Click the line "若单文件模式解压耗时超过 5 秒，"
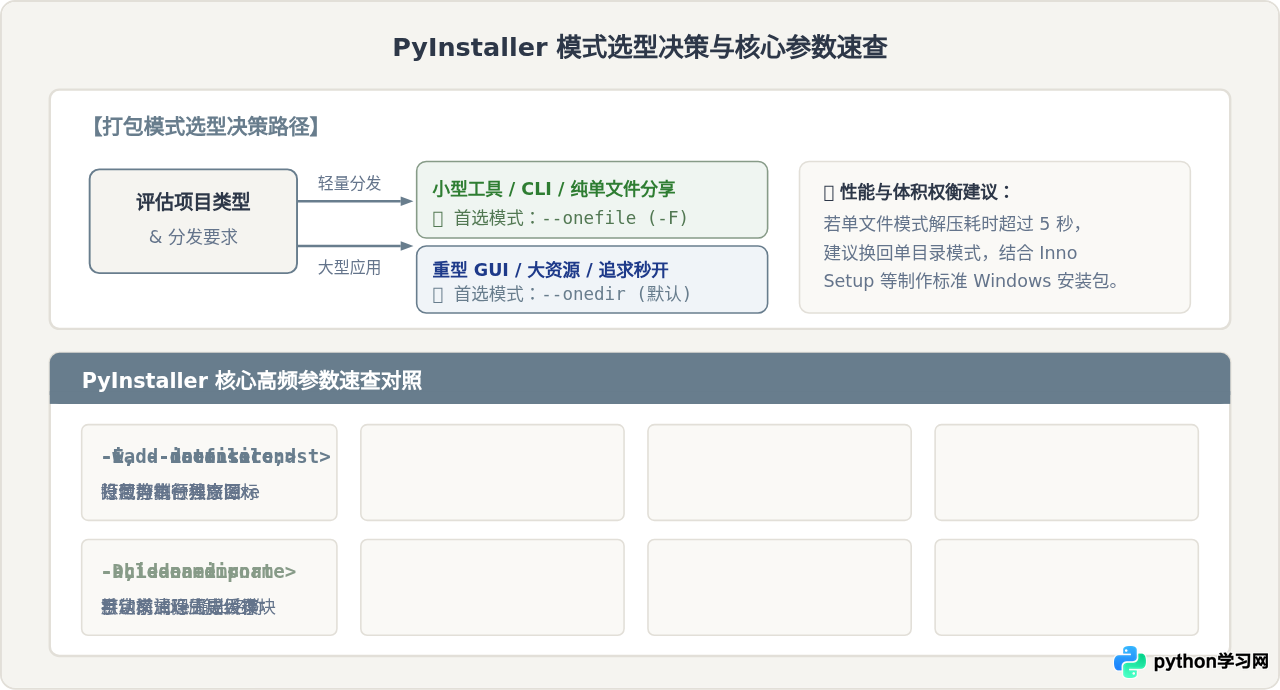The height and width of the screenshot is (690, 1280). point(953,222)
